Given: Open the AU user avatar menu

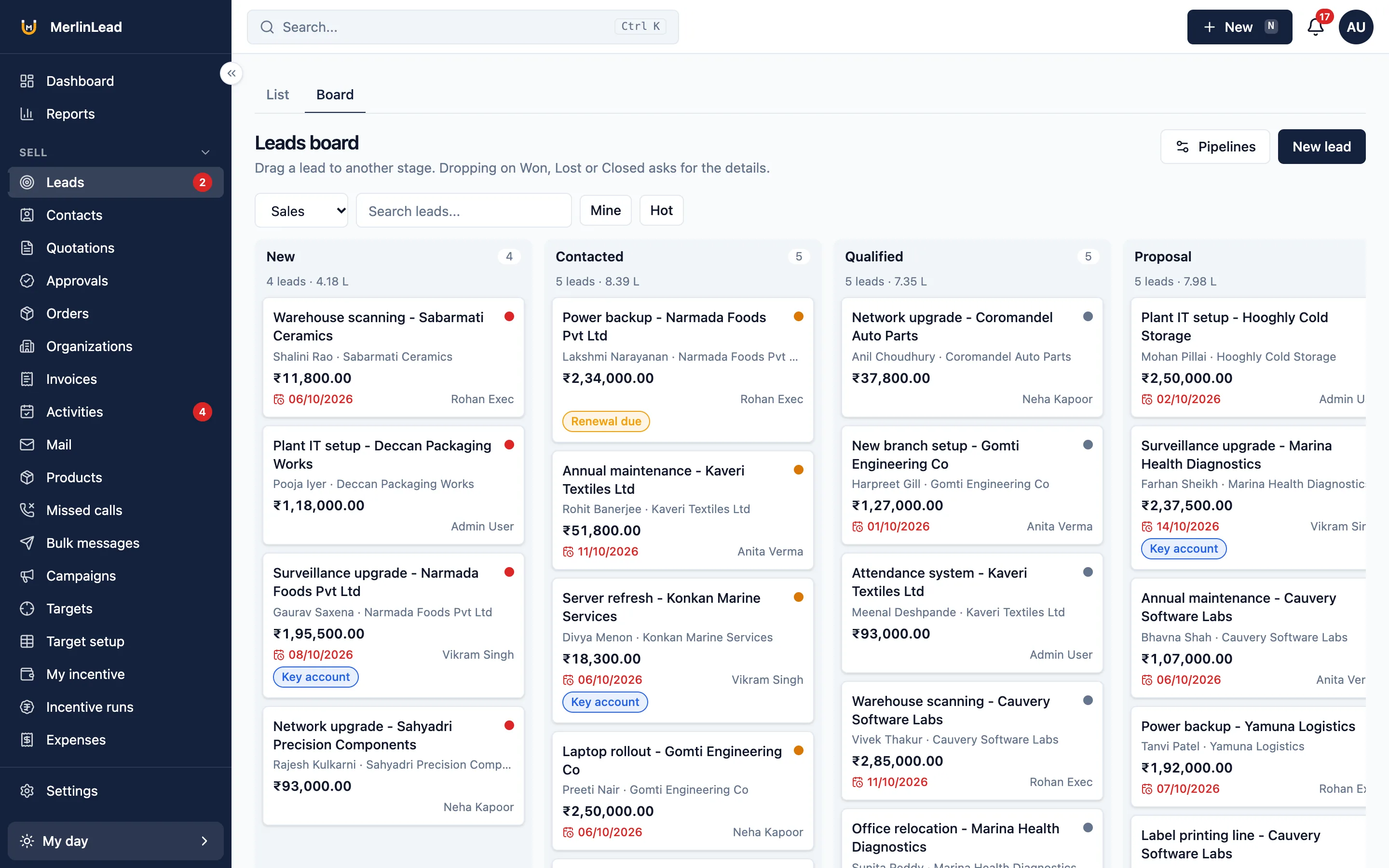Looking at the screenshot, I should pyautogui.click(x=1355, y=27).
